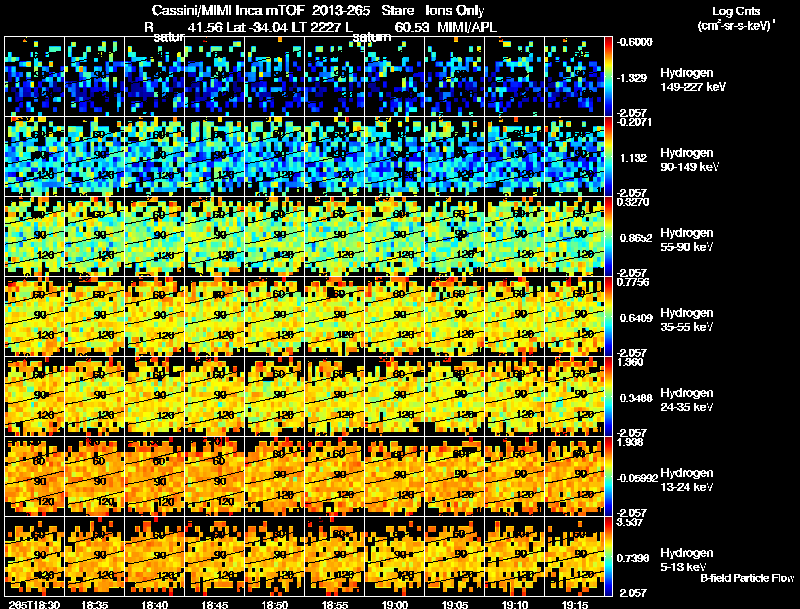This screenshot has width=800, height=609.
Task: Open the 5-13 keV panel at 18:55
Action: click(x=335, y=557)
